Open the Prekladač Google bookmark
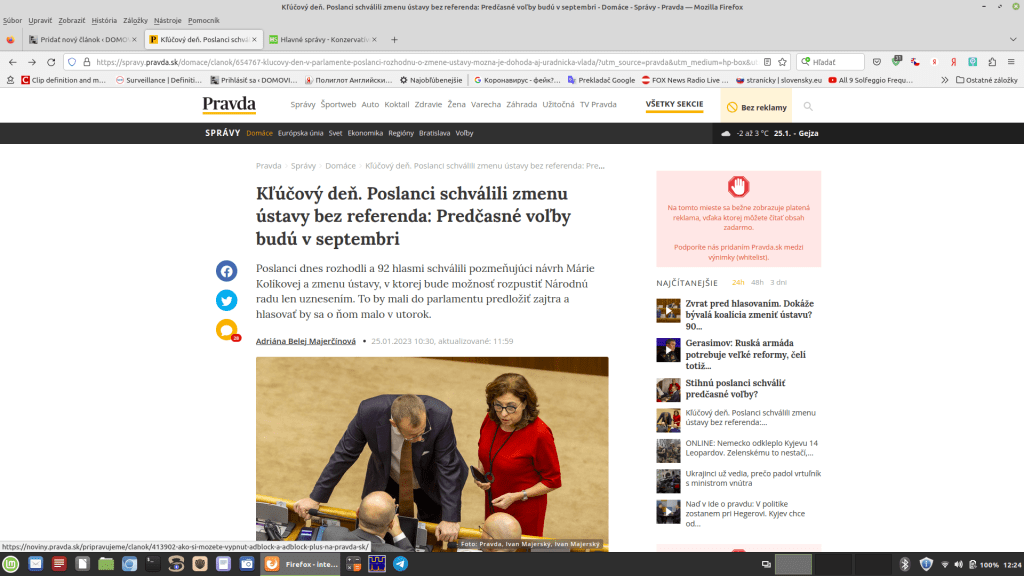 (601, 80)
